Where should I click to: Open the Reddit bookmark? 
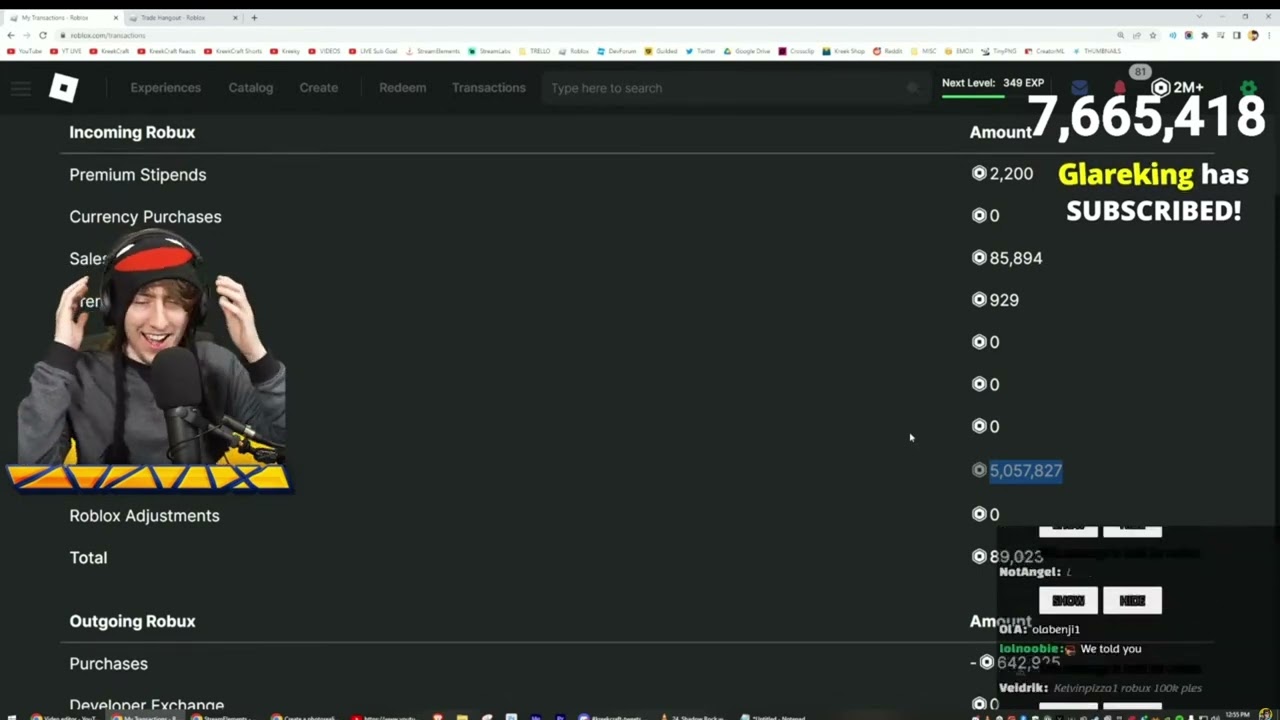(888, 51)
